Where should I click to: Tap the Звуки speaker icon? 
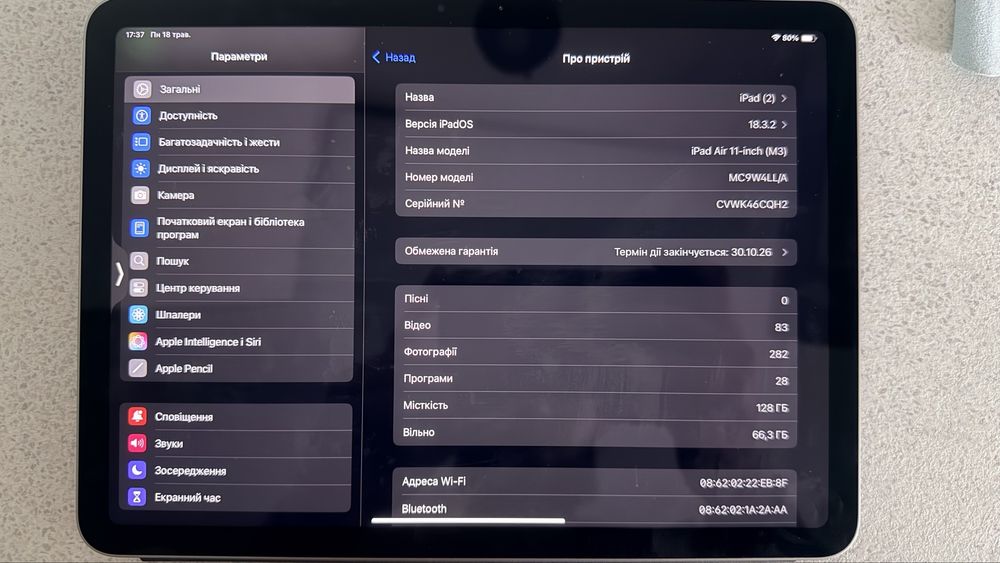coord(137,443)
